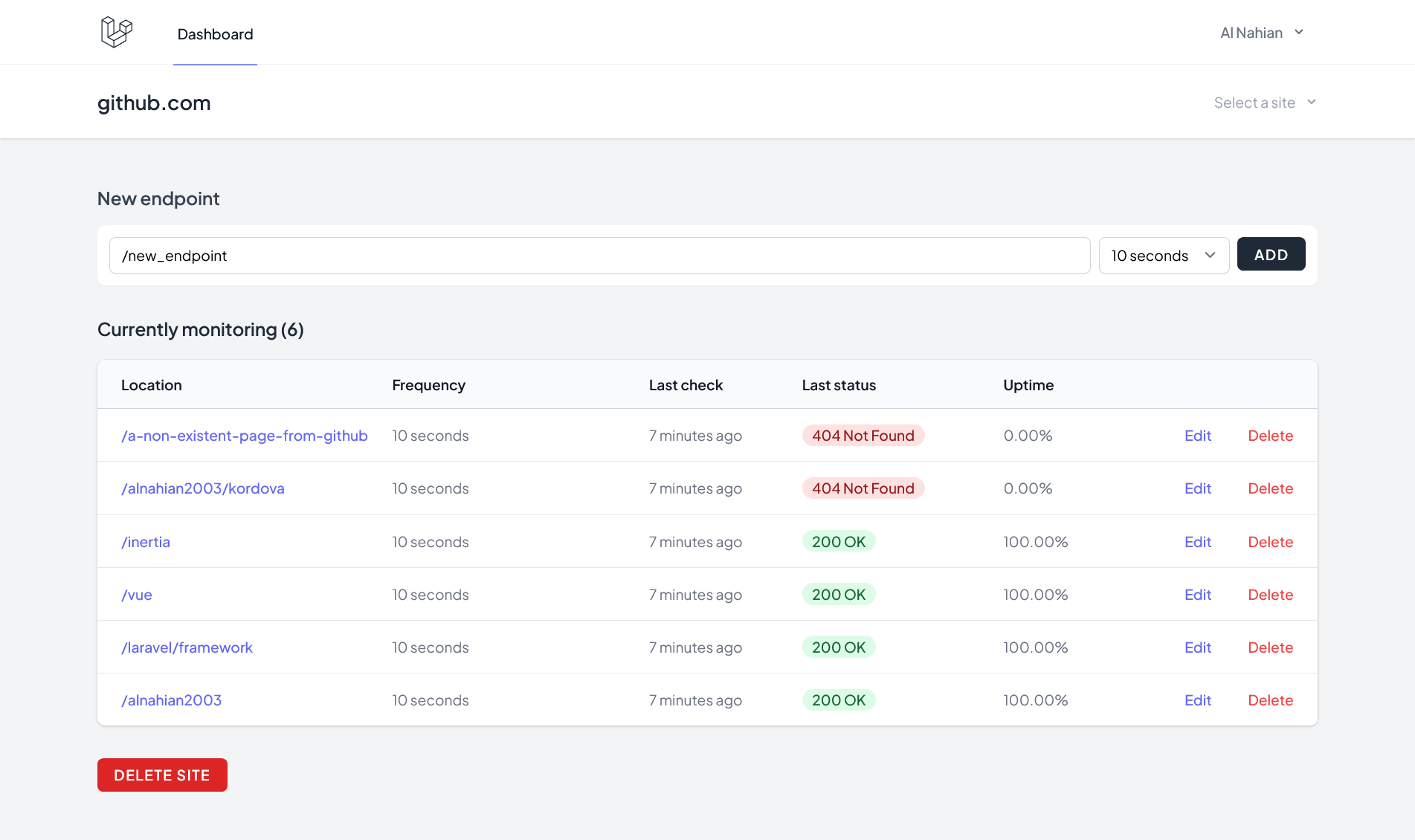
Task: Delete the /alnahian2003 endpoint
Action: point(1270,700)
